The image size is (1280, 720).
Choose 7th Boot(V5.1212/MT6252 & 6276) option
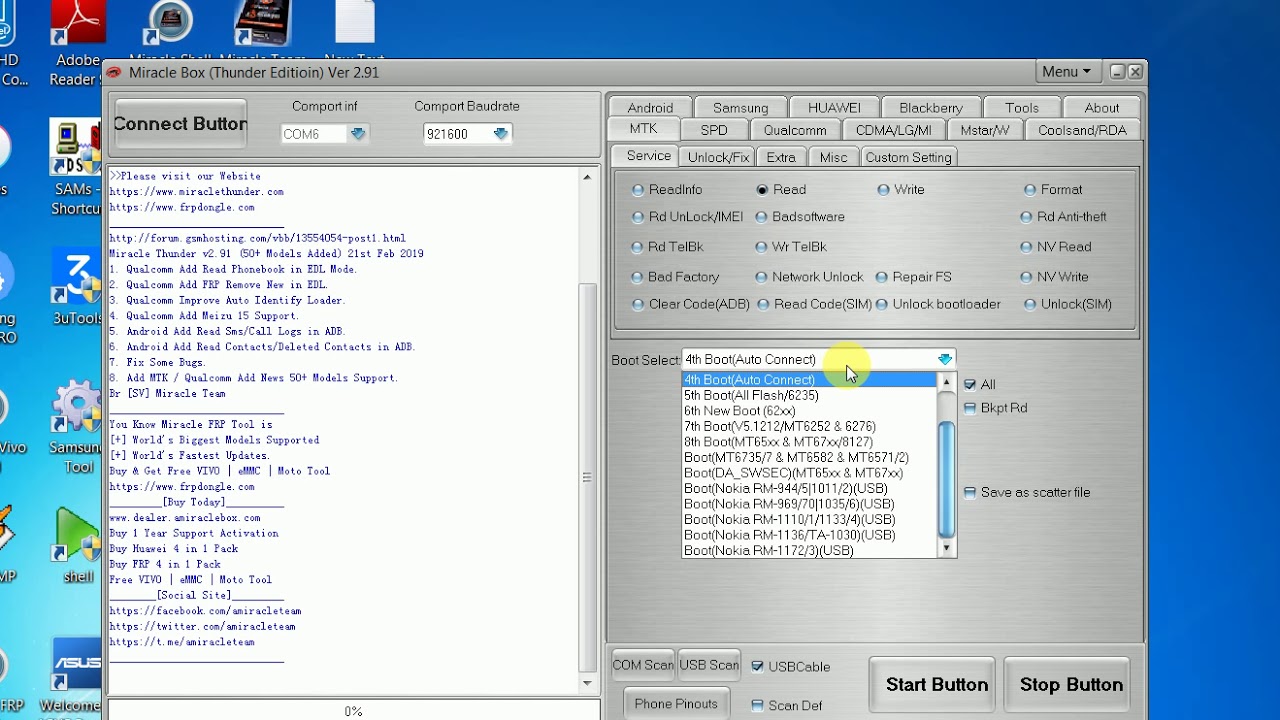click(x=809, y=426)
